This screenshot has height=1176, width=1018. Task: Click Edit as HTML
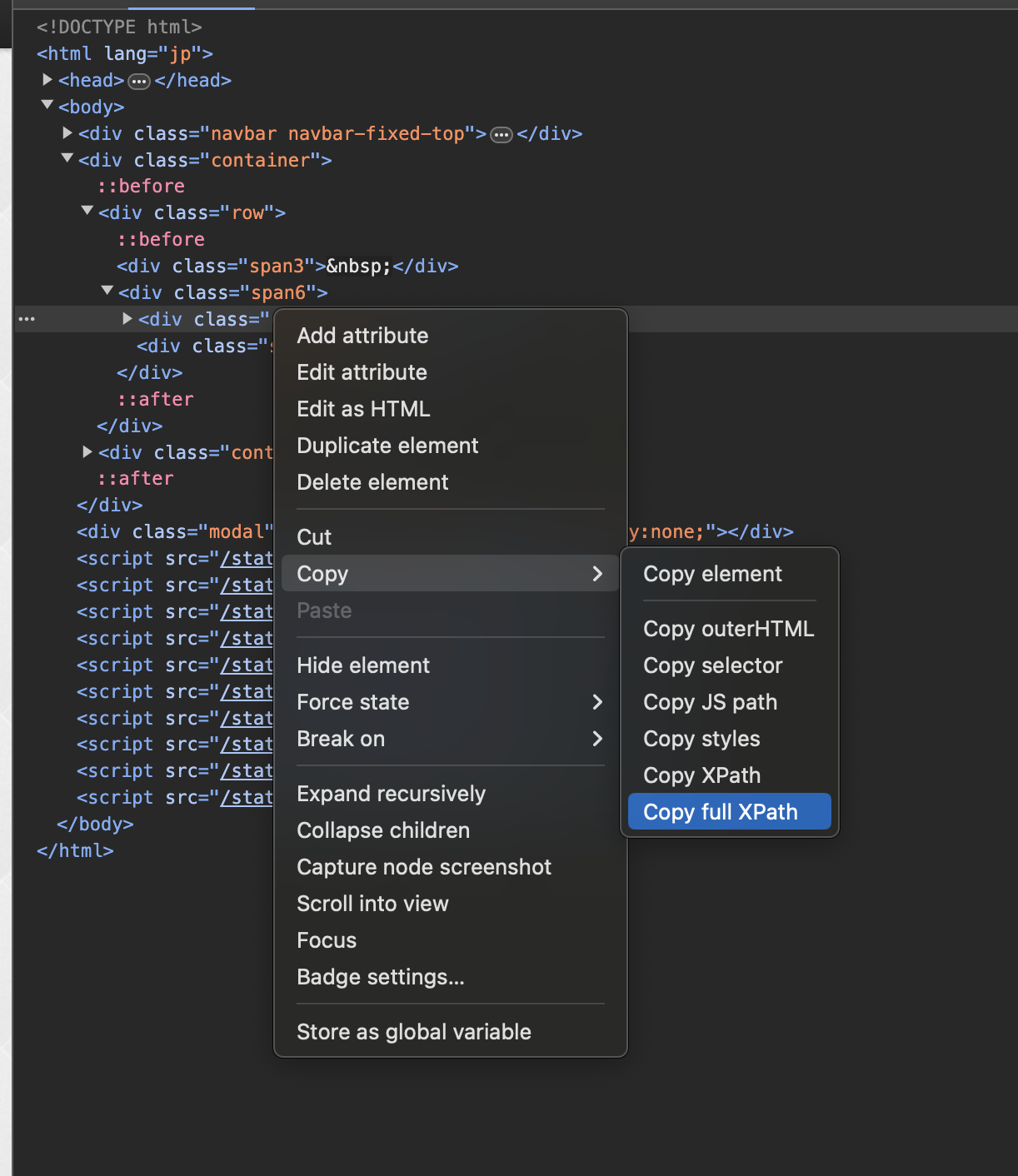tap(363, 408)
